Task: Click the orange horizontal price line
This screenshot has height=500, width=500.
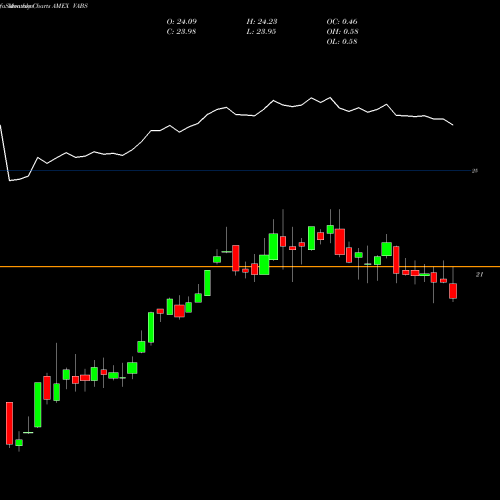Action: click(250, 267)
